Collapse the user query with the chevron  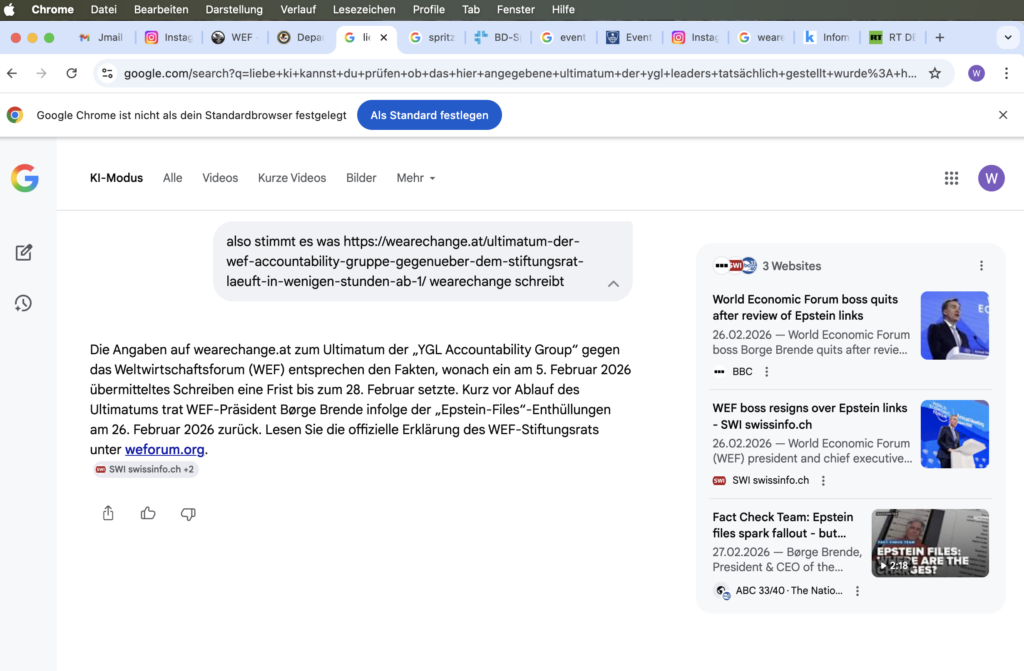point(613,284)
